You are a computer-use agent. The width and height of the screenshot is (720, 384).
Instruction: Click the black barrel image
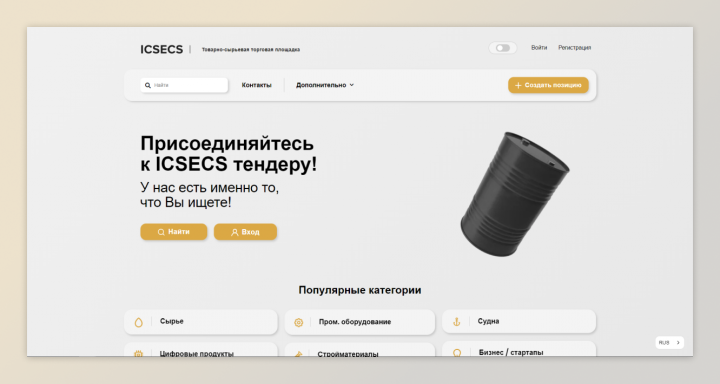click(514, 194)
